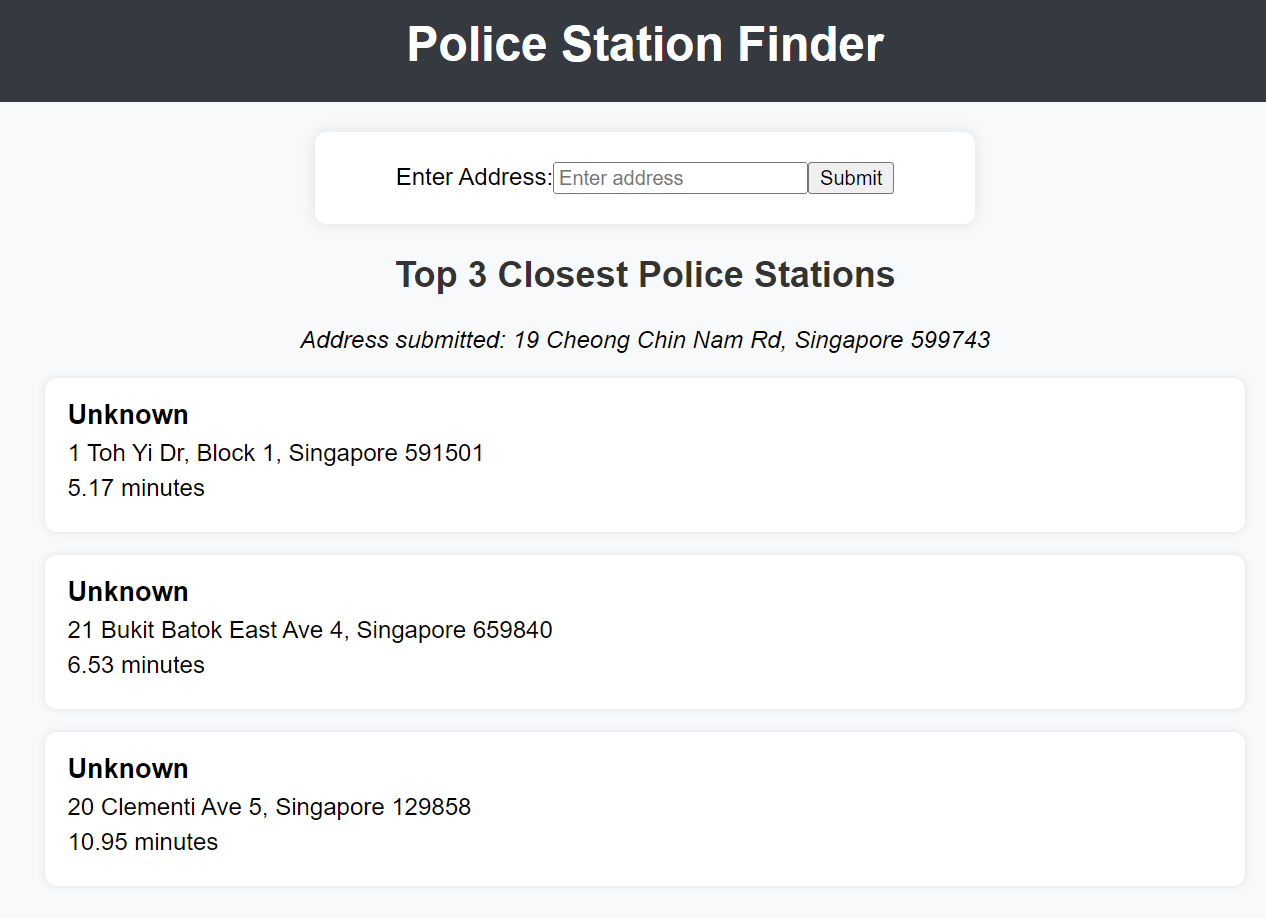Click the Unknown title on the third card
This screenshot has width=1266, height=918.
pyautogui.click(x=128, y=768)
